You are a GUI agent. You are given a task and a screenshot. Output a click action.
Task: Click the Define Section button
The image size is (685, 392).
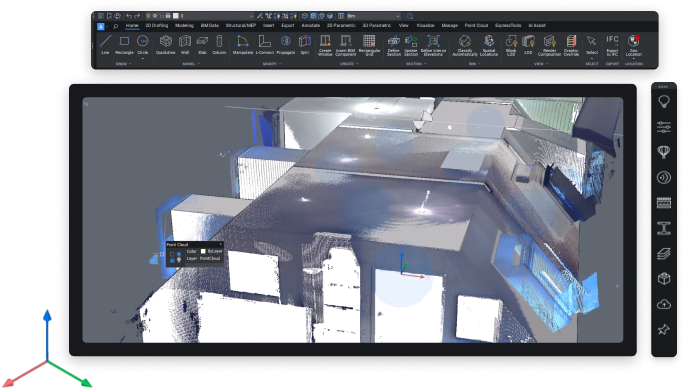(x=394, y=45)
